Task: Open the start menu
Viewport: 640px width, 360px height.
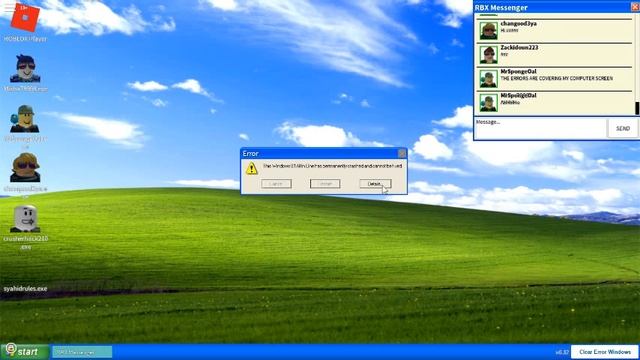Action: coord(24,351)
